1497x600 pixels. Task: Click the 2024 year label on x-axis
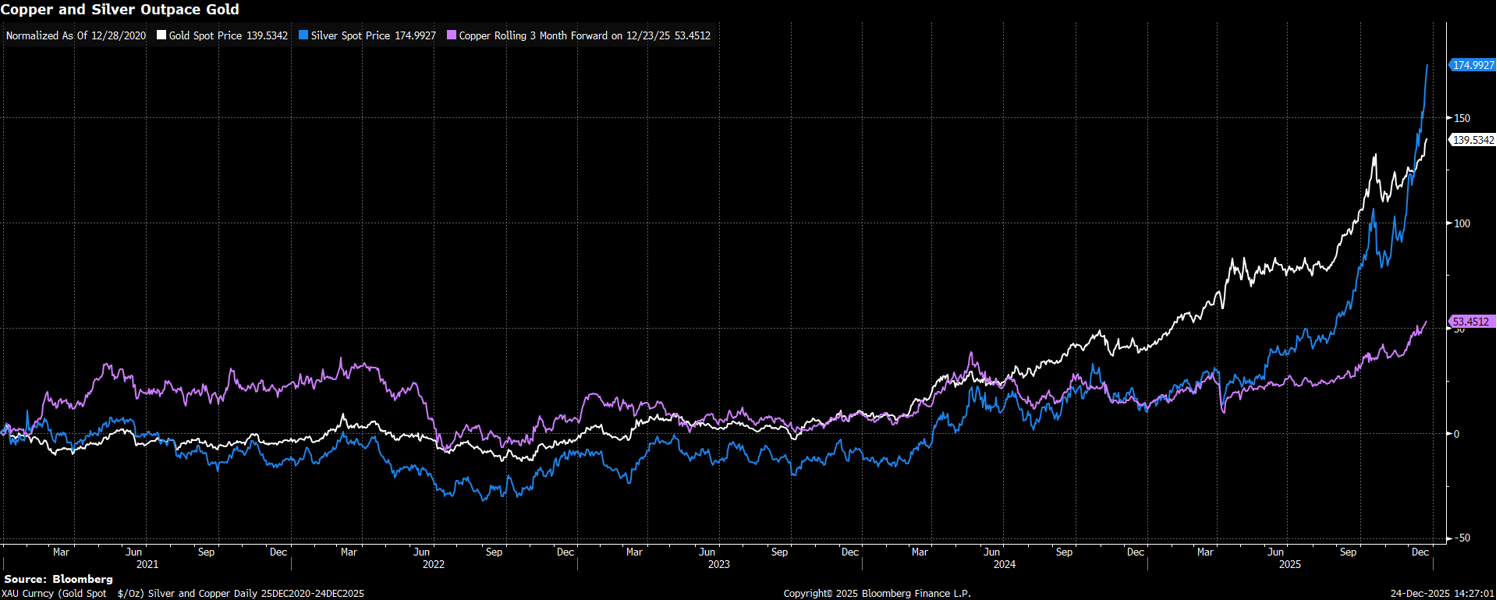tap(1004, 564)
